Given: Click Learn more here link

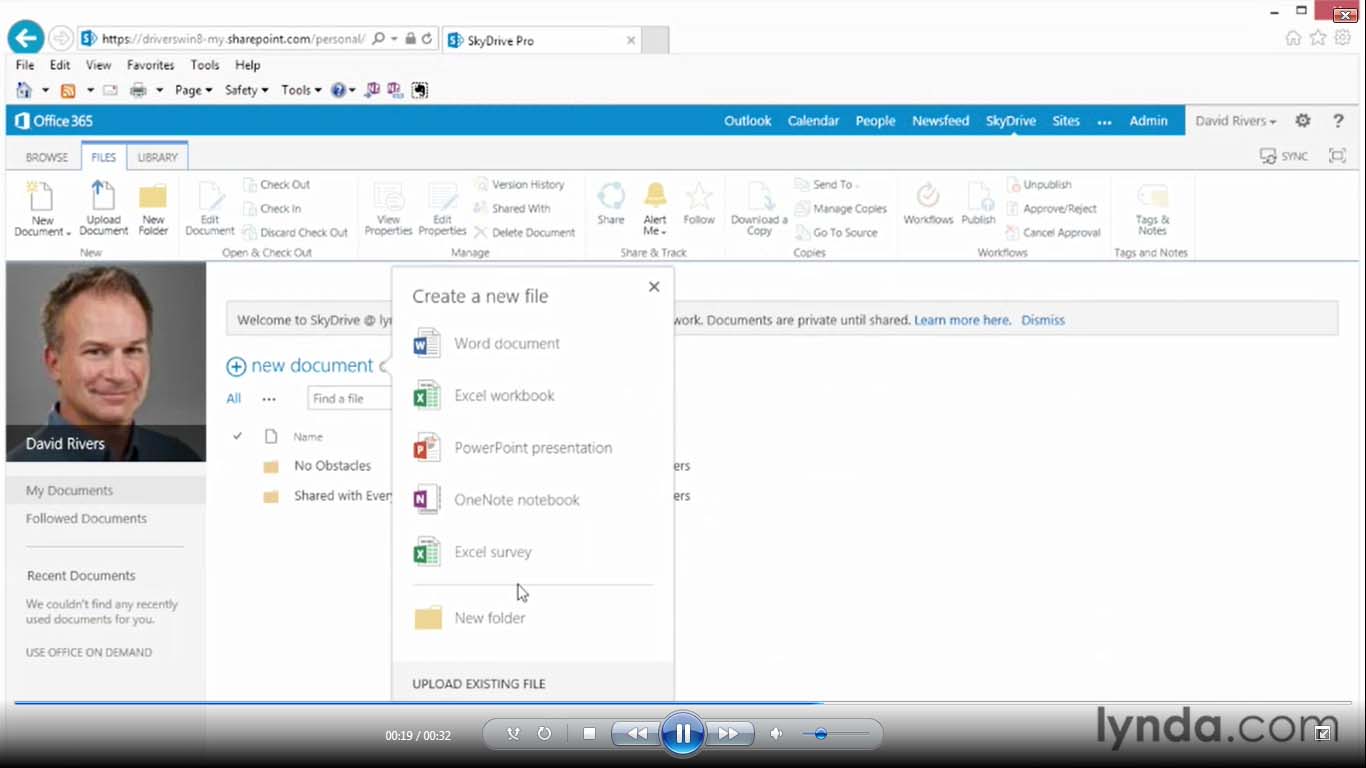Looking at the screenshot, I should (x=962, y=320).
